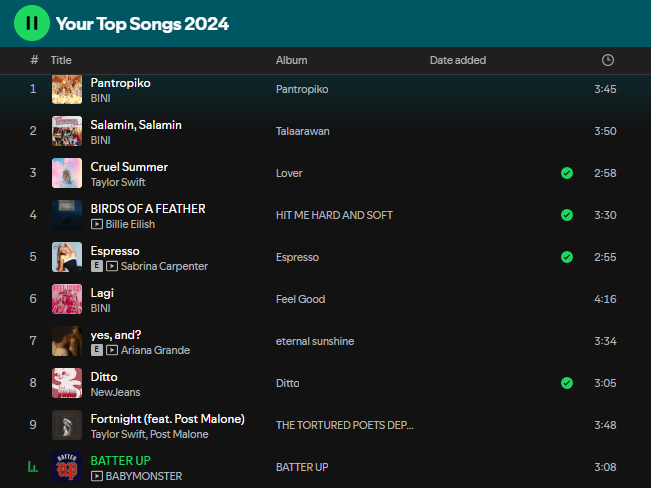Open Taylor Swift artist under Cruel Summer
This screenshot has width=651, height=488.
[118, 182]
